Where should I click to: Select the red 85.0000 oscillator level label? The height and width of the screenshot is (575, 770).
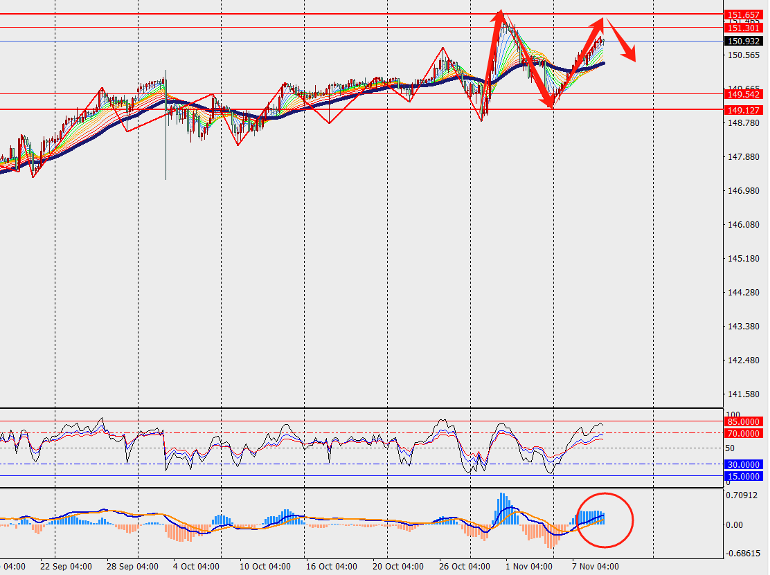click(744, 422)
